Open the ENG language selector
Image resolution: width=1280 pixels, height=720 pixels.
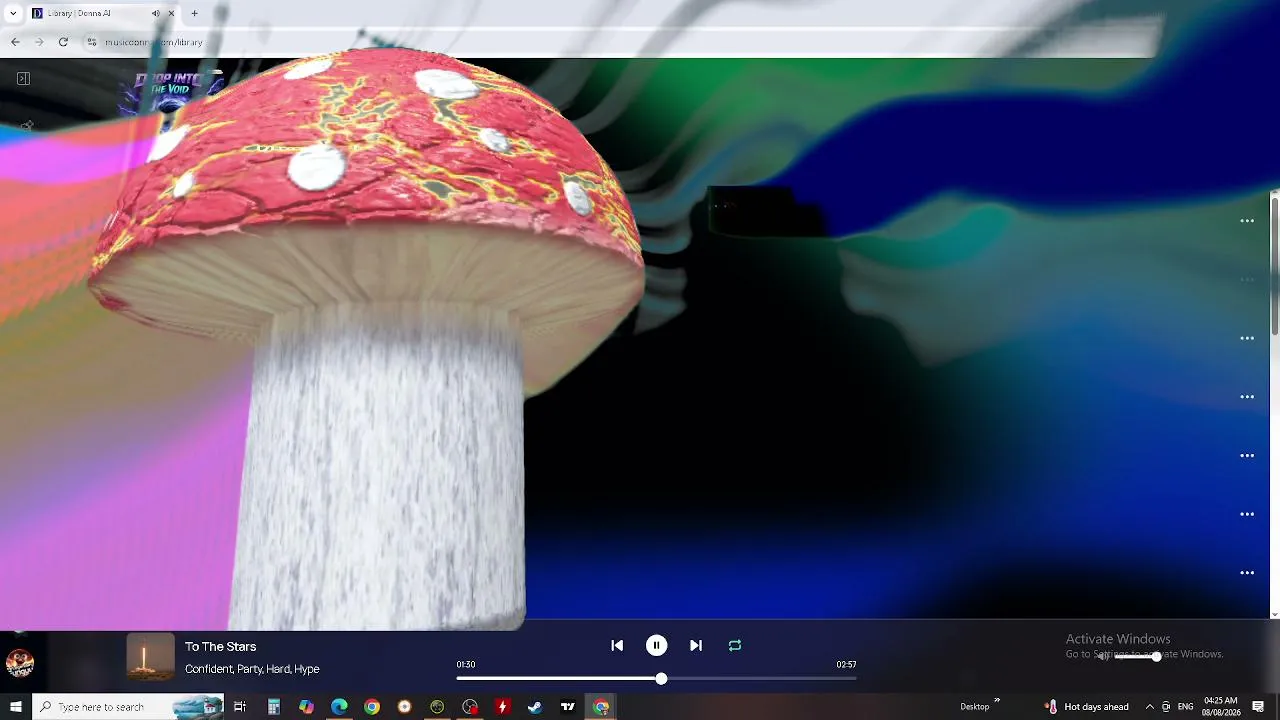pos(1185,707)
